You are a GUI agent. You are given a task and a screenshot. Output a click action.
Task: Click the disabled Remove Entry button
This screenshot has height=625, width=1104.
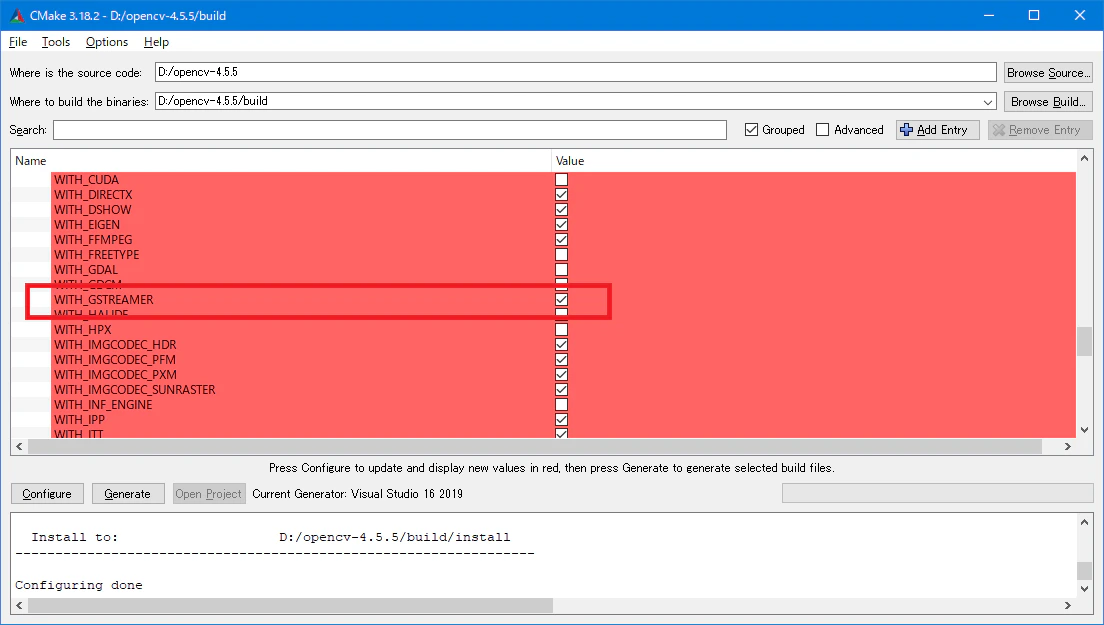click(1040, 130)
